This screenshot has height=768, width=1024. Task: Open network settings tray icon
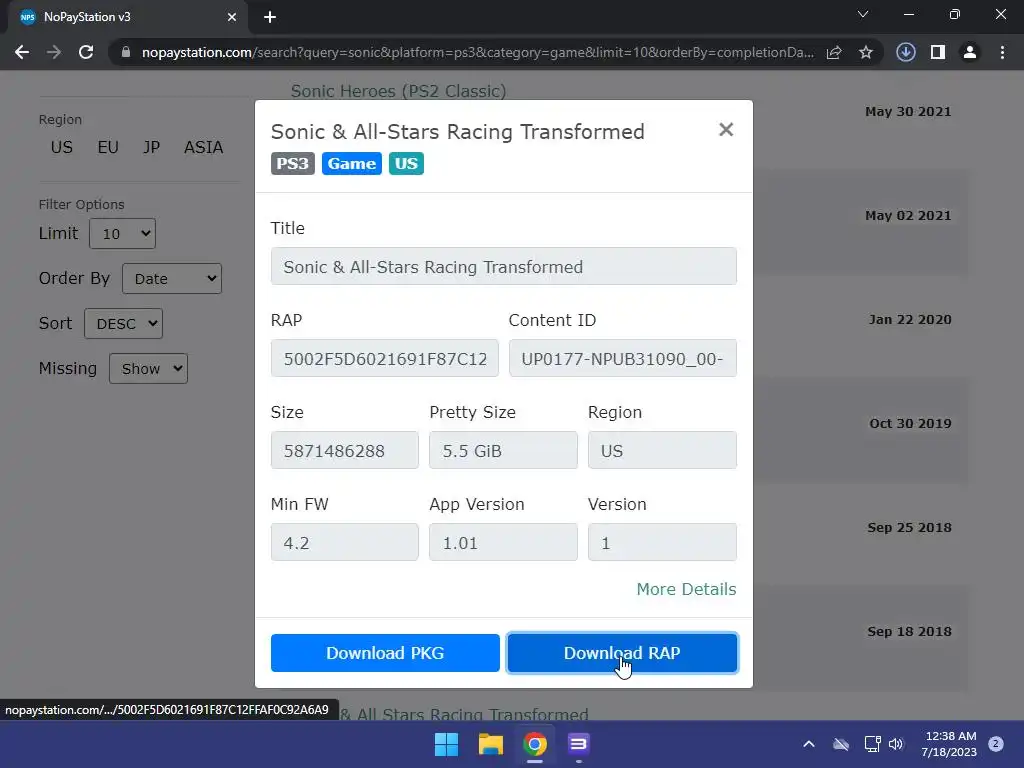click(x=872, y=744)
